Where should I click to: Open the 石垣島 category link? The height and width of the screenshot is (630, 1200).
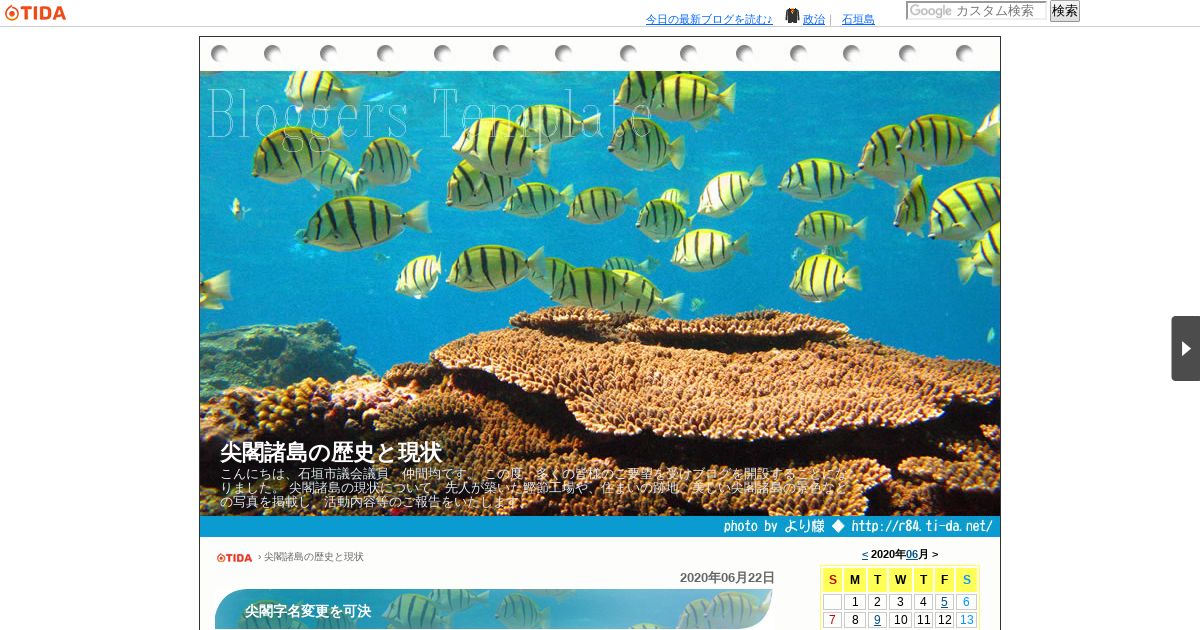pyautogui.click(x=858, y=19)
